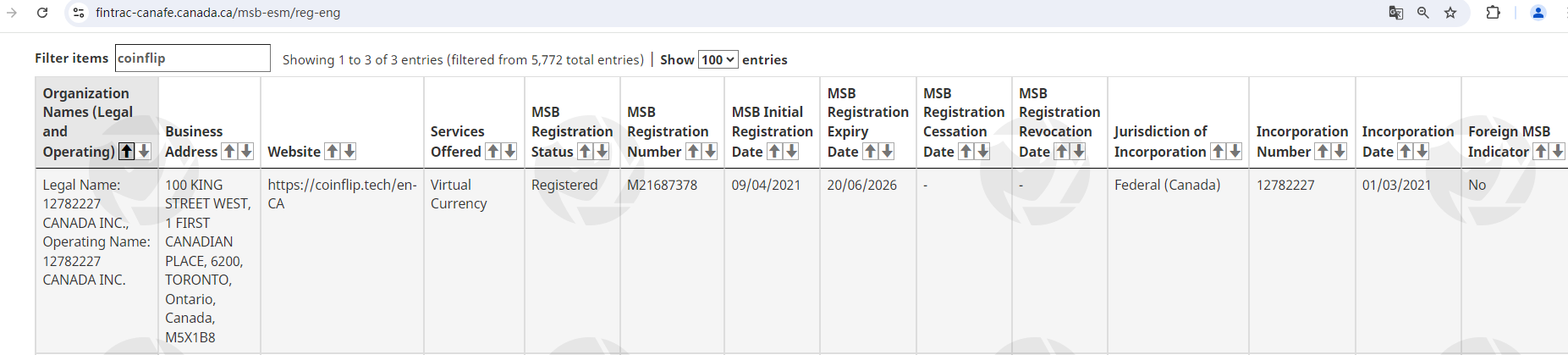Viewport: 1568px width, 355px height.
Task: Click the site information icon beside URL
Action: [79, 13]
